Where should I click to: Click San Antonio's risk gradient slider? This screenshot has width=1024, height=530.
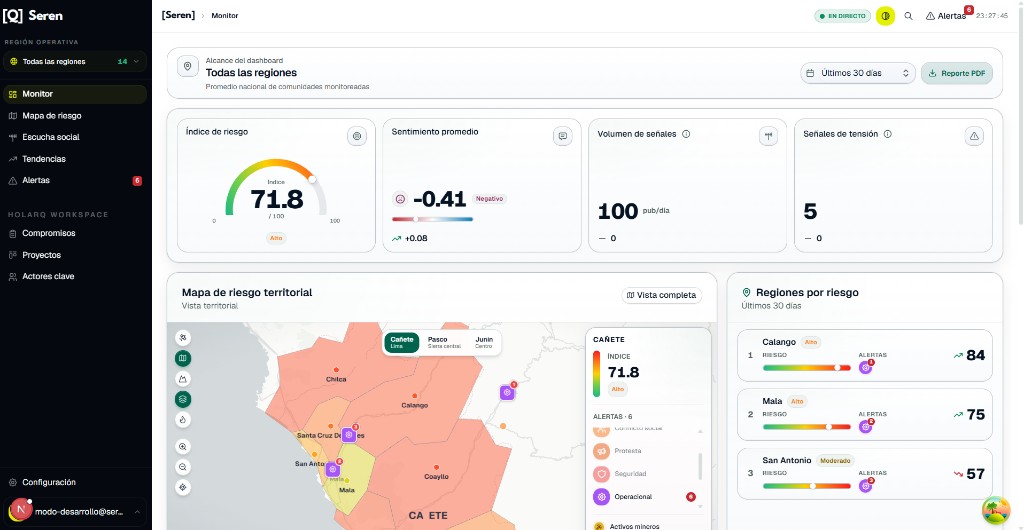[807, 486]
